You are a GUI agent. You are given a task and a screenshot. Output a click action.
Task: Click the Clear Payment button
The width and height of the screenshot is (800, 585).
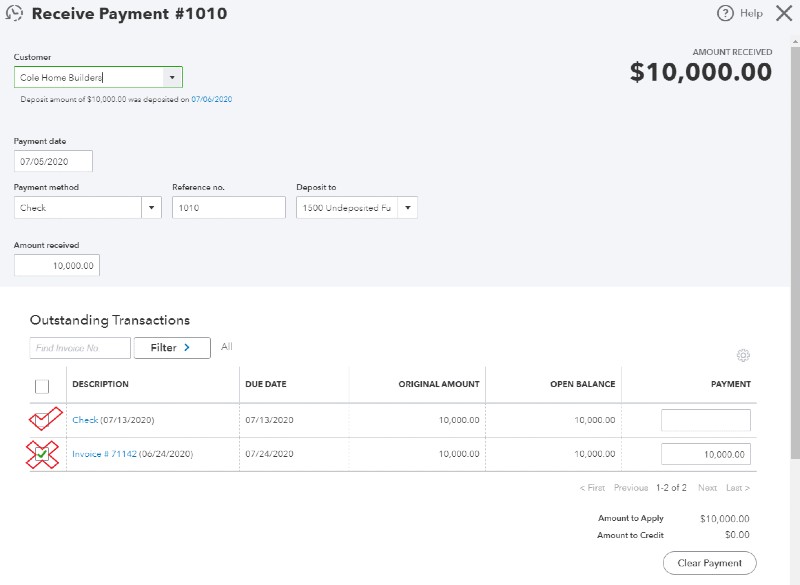pos(709,563)
